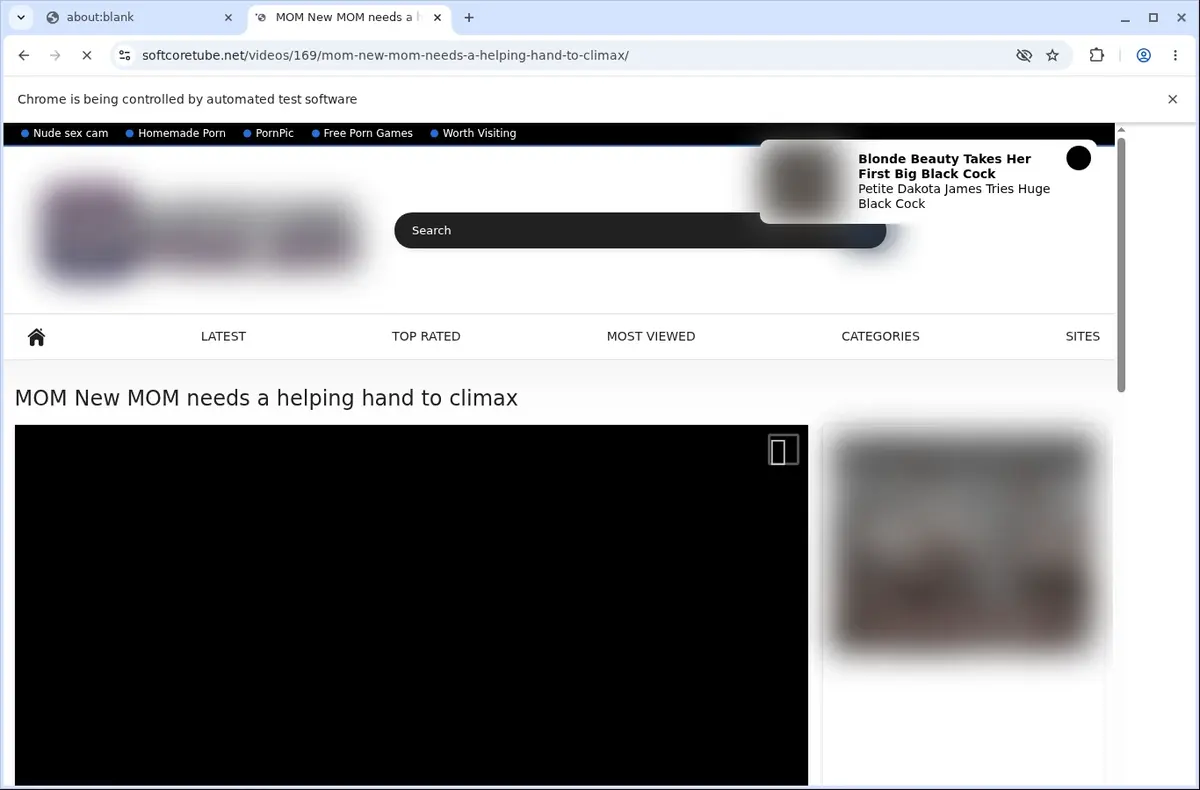View site information icon in address bar
Image resolution: width=1200 pixels, height=790 pixels.
pos(125,55)
